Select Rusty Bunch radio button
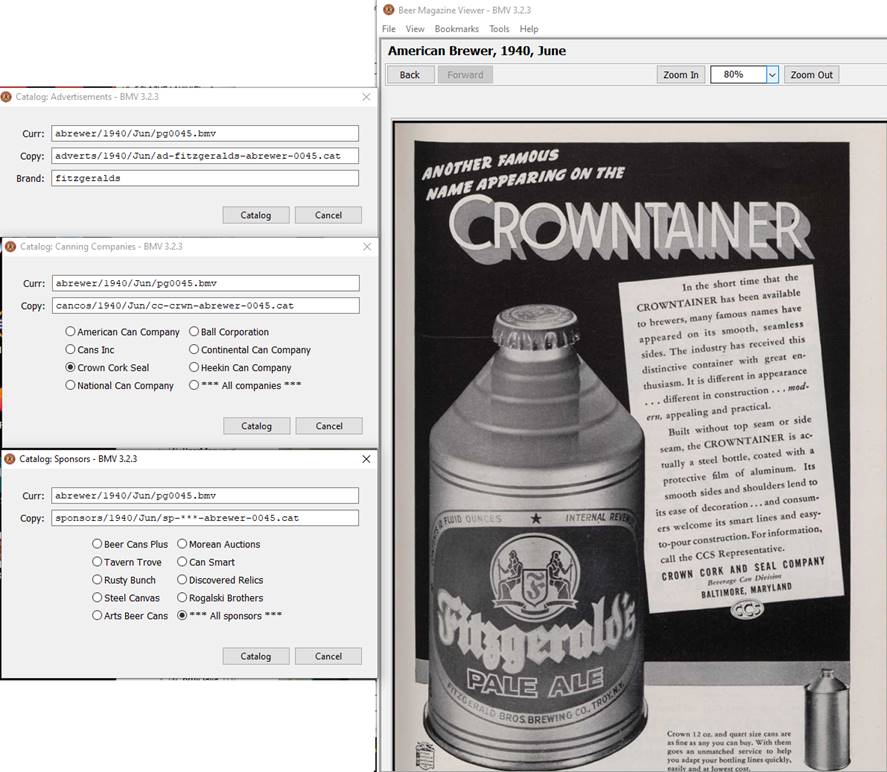Image resolution: width=887 pixels, height=772 pixels. [97, 580]
